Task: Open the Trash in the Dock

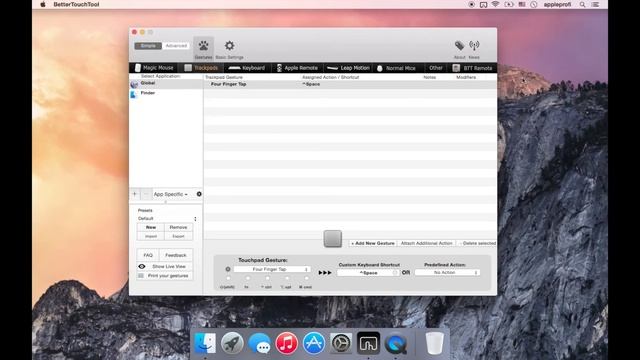Action: click(x=434, y=342)
